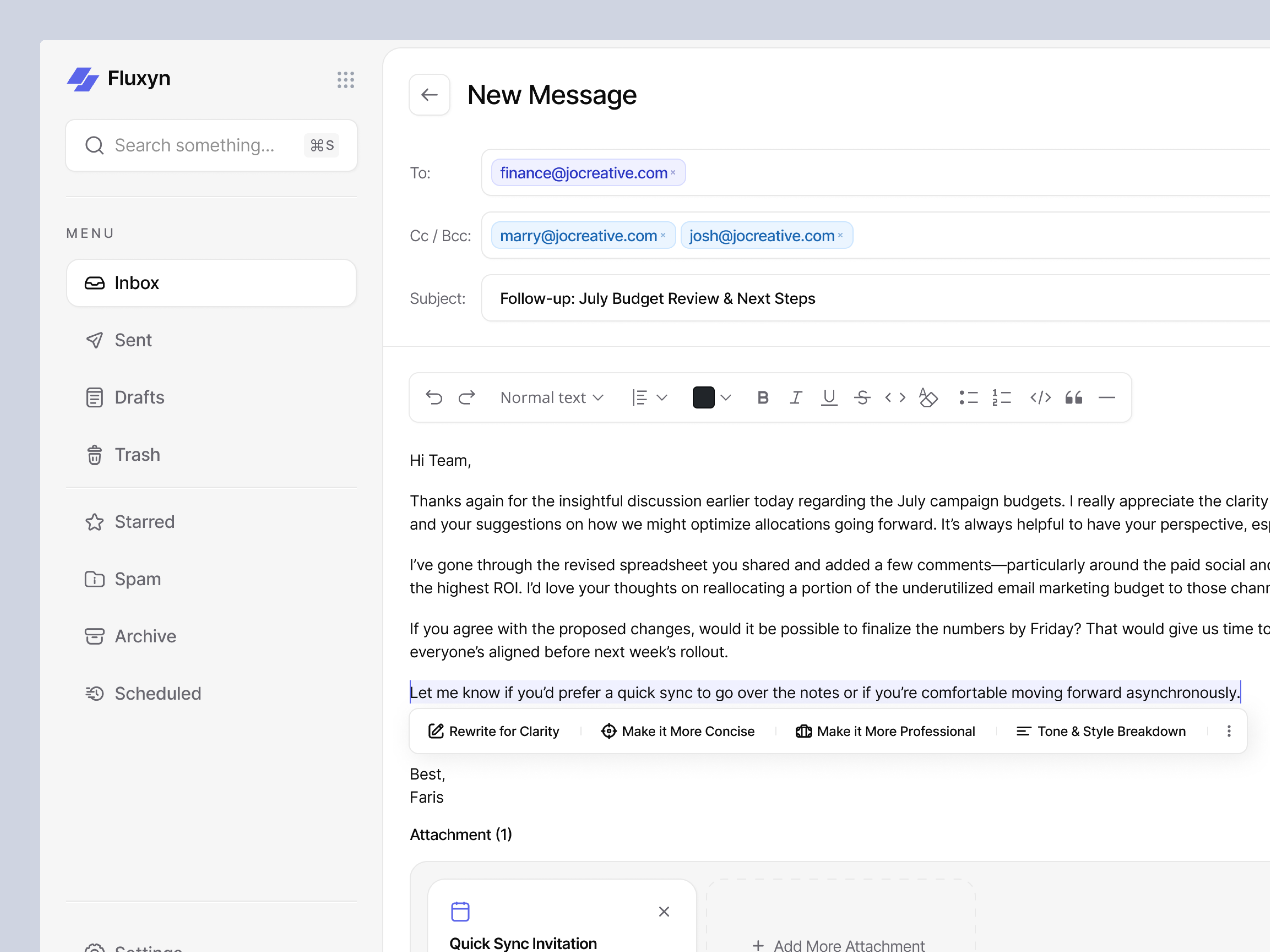Image resolution: width=1270 pixels, height=952 pixels.
Task: Open the Scheduled folder
Action: (x=211, y=694)
